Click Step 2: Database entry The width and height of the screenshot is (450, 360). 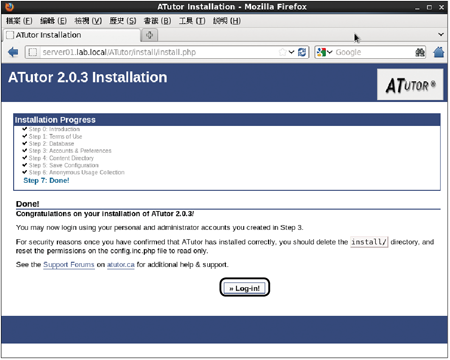tap(51, 144)
